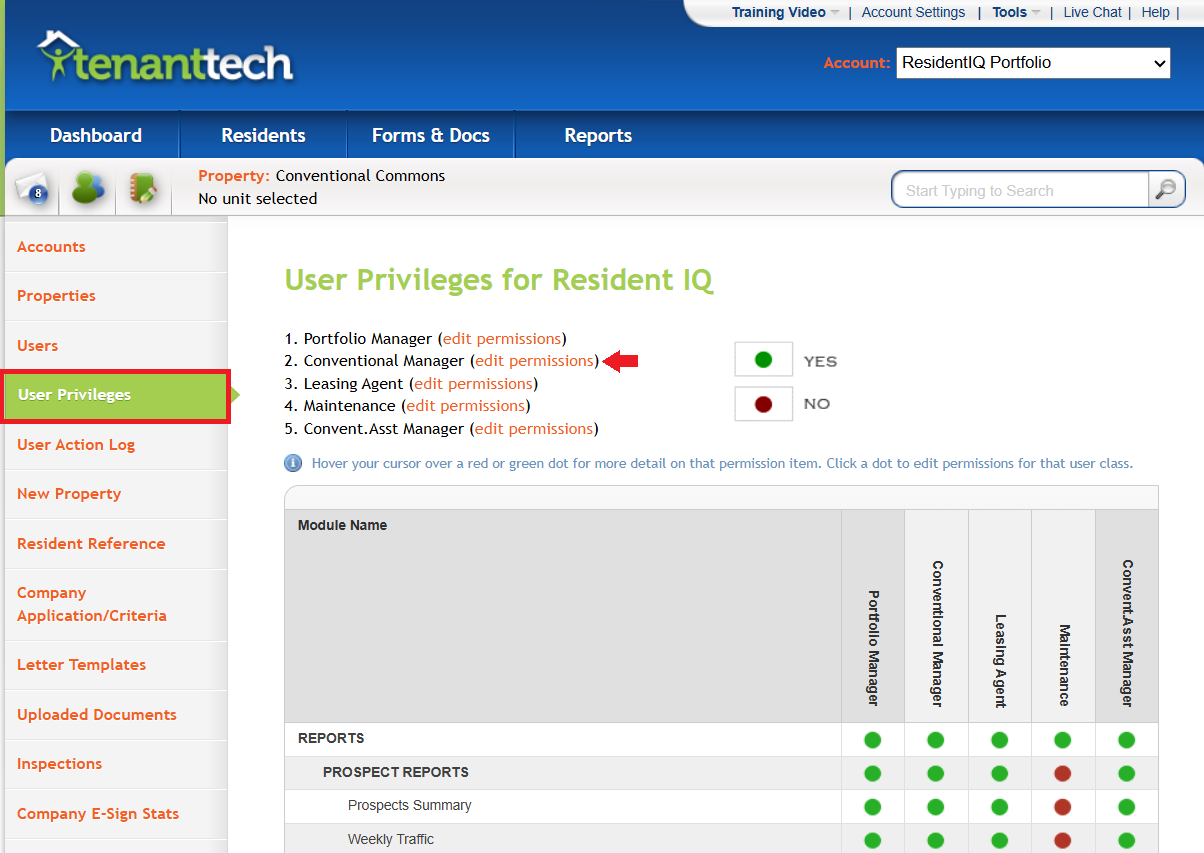
Task: Click the tenanttech logo
Action: [x=165, y=57]
